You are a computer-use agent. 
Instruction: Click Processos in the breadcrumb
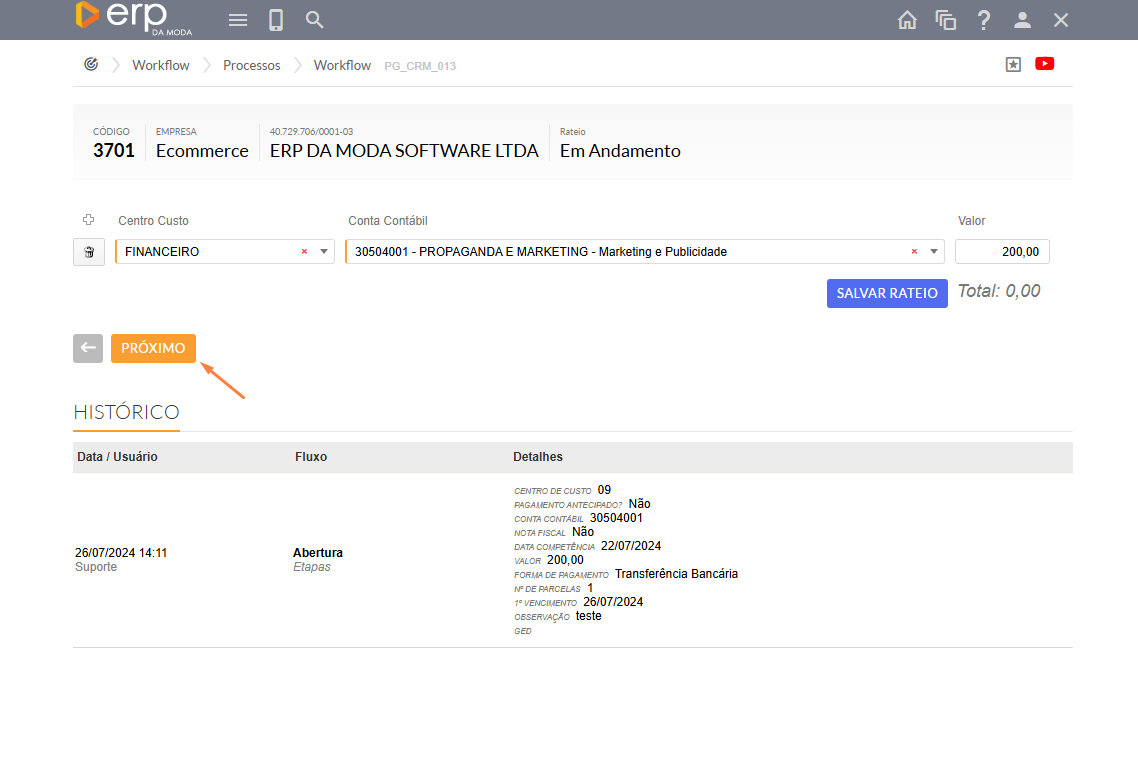(251, 65)
